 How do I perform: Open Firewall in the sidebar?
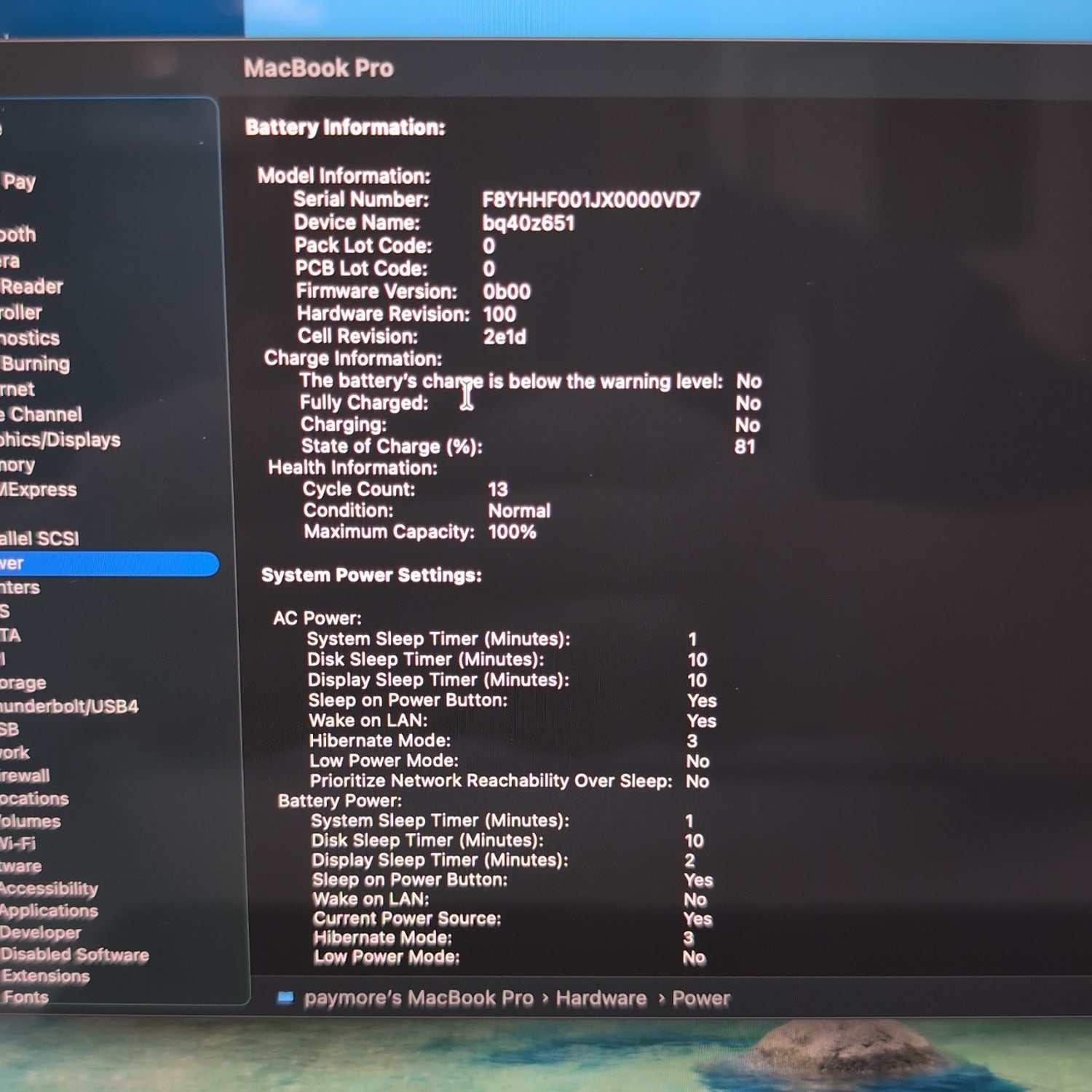pyautogui.click(x=25, y=776)
